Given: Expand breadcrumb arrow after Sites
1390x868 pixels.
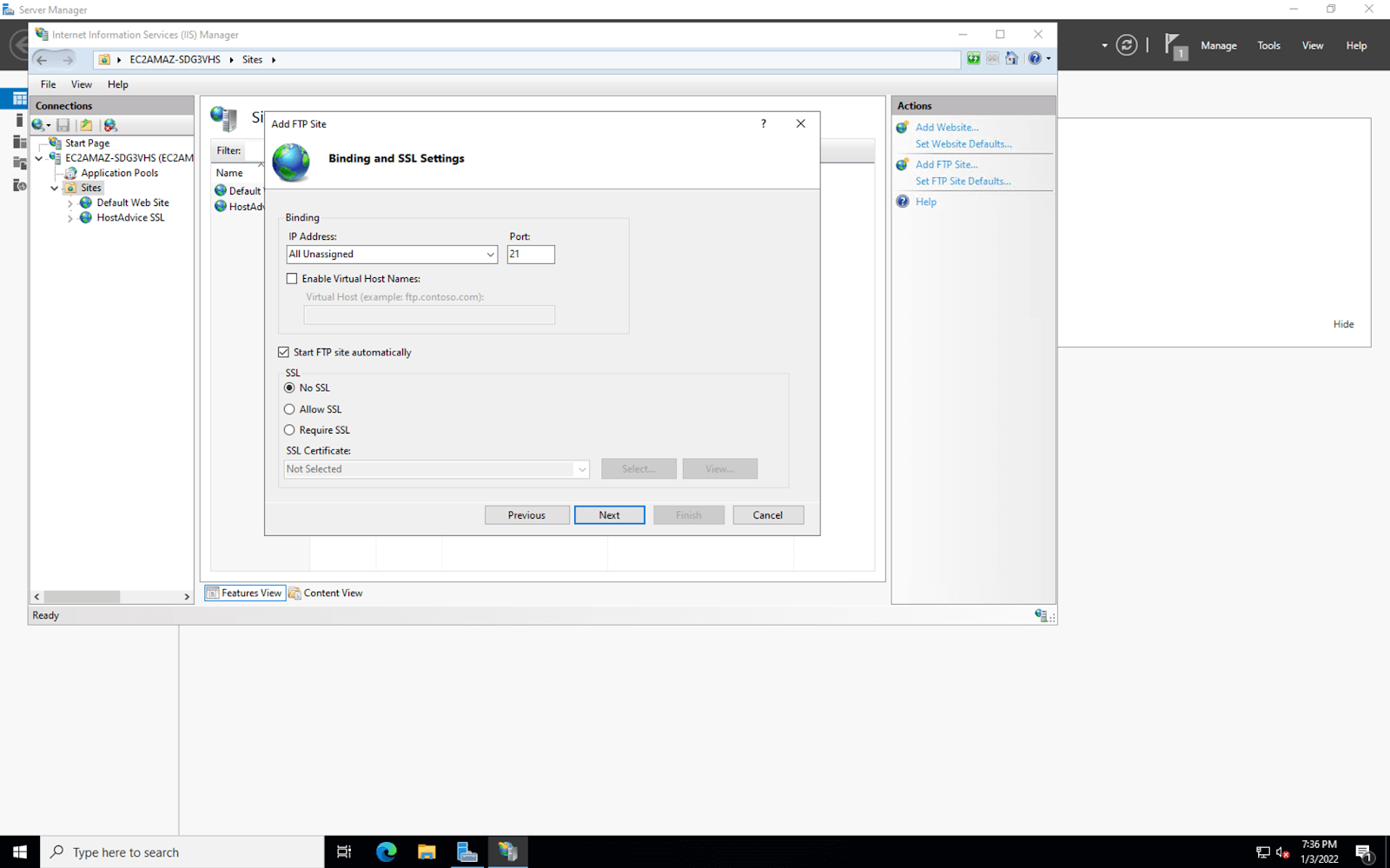Looking at the screenshot, I should click(x=274, y=60).
